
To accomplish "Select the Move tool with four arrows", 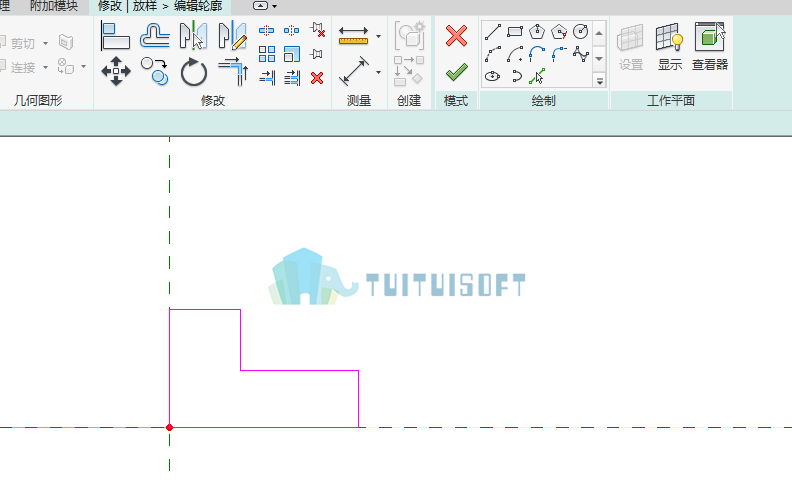I will coord(116,71).
